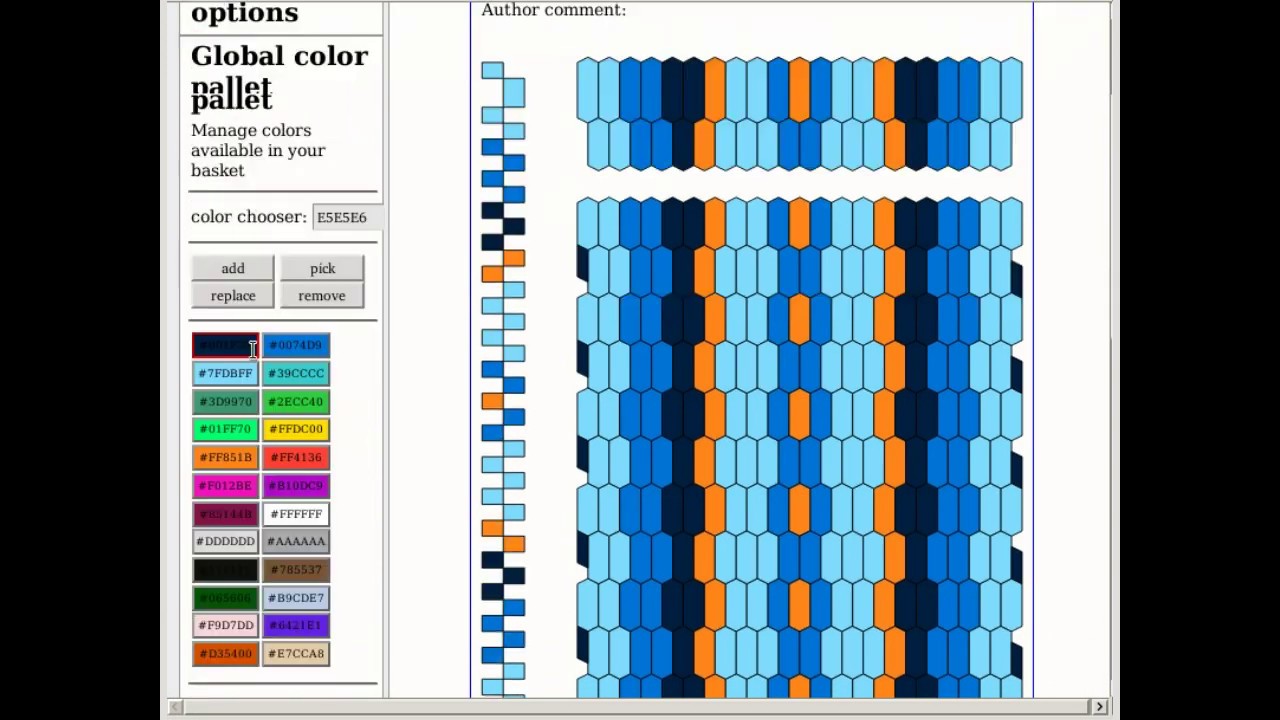
Task: Select the #0074D9 blue swatch
Action: click(296, 345)
